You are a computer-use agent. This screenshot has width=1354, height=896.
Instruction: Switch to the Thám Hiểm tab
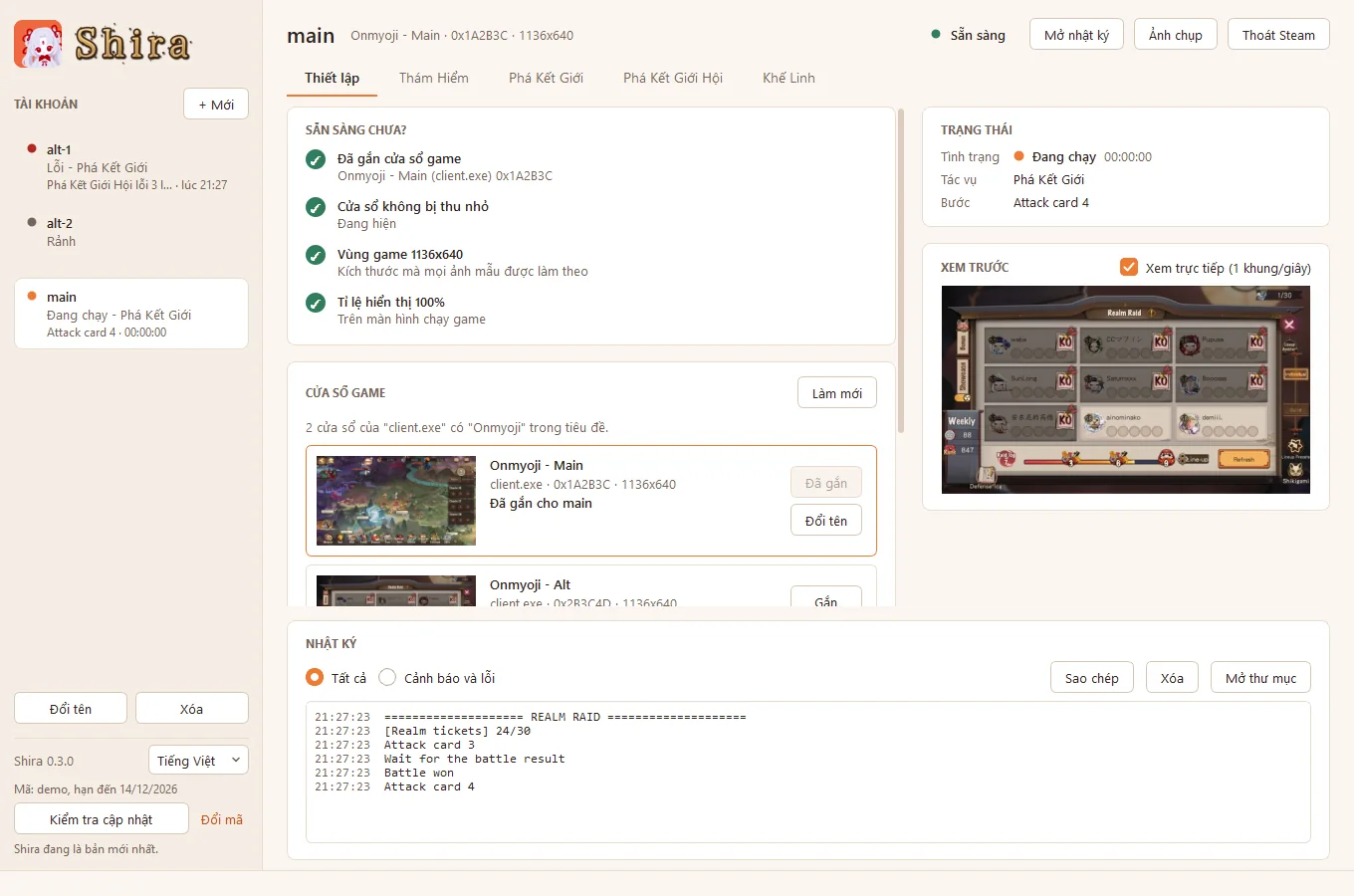434,78
